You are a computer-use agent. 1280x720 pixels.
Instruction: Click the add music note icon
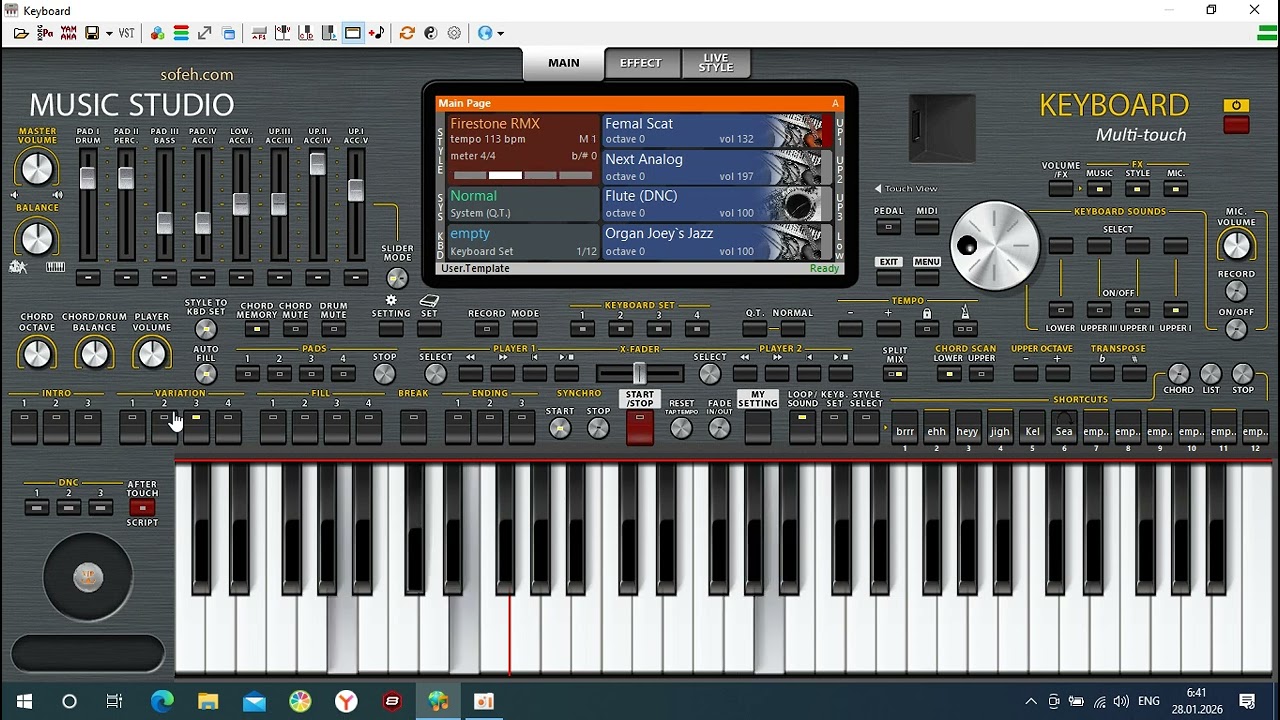click(376, 33)
